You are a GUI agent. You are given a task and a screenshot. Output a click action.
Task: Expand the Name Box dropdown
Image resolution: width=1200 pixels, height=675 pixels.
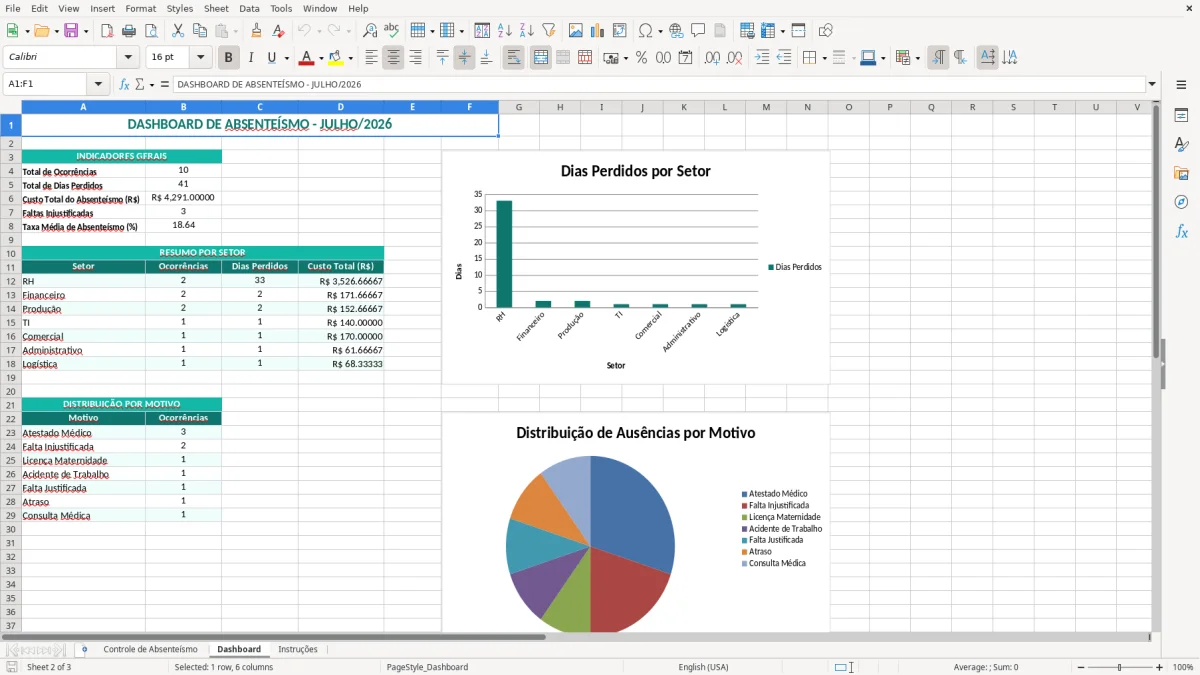coord(98,84)
